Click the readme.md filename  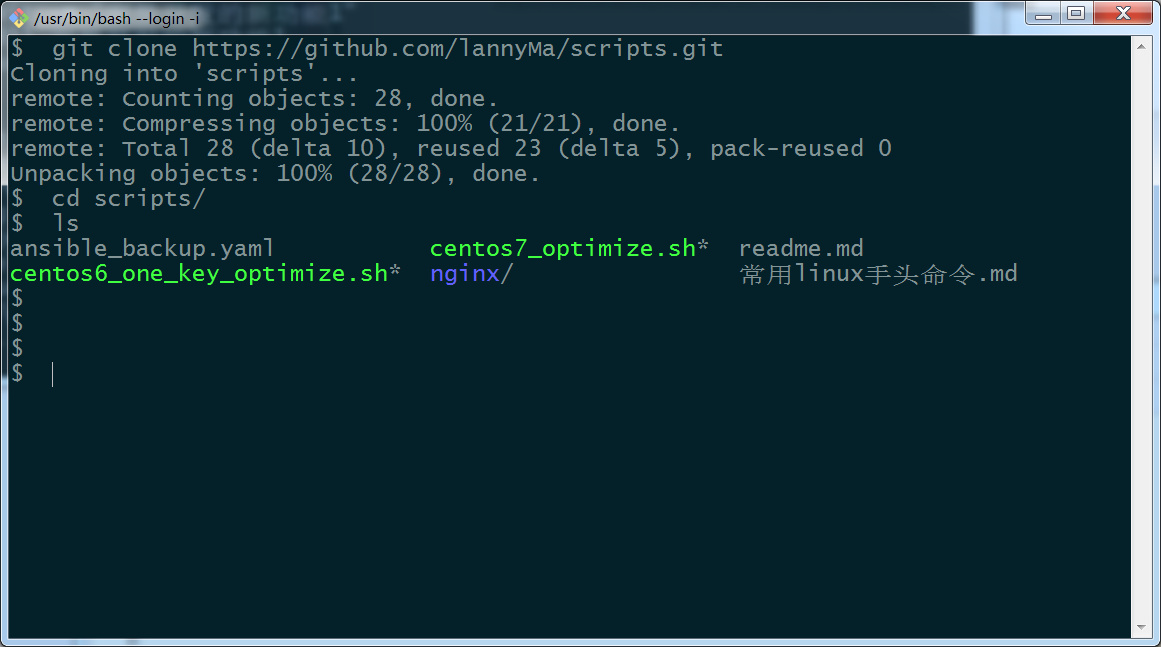coord(801,249)
